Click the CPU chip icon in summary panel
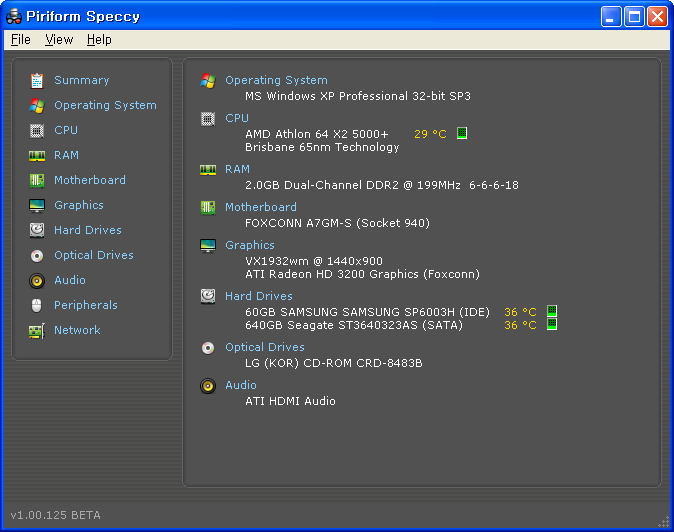The width and height of the screenshot is (674, 532). click(x=208, y=119)
